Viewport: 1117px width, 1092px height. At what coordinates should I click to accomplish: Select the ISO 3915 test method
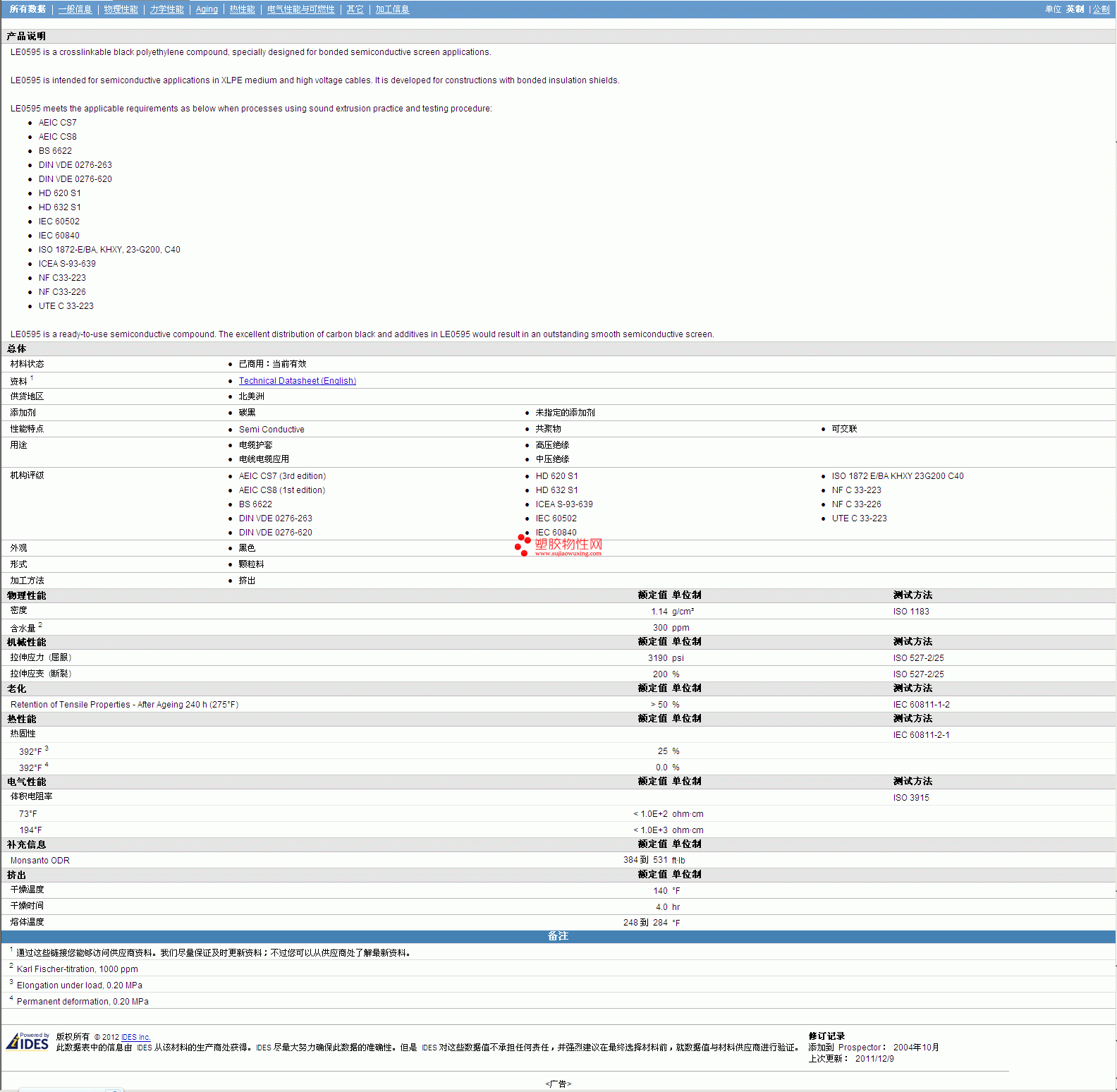911,798
